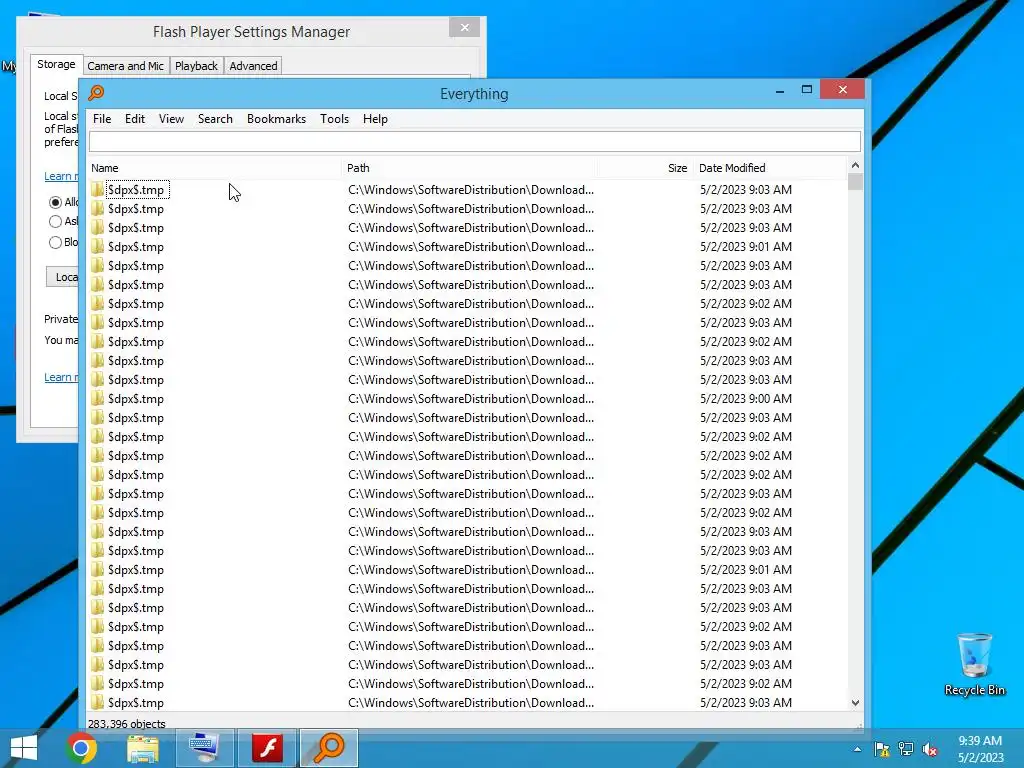
Task: Click the results list scroll-down arrow
Action: (856, 703)
